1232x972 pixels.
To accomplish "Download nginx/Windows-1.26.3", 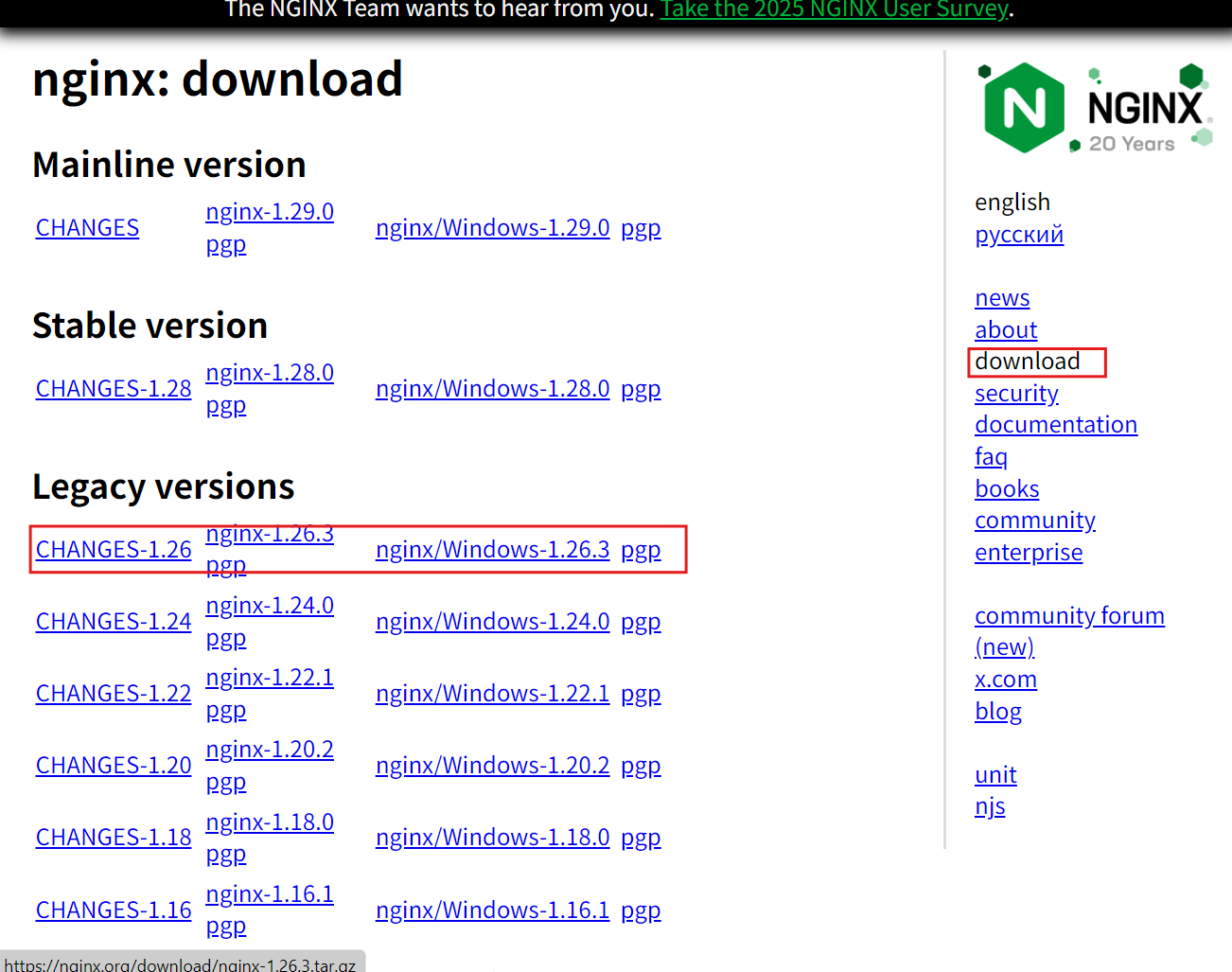I will 492,550.
